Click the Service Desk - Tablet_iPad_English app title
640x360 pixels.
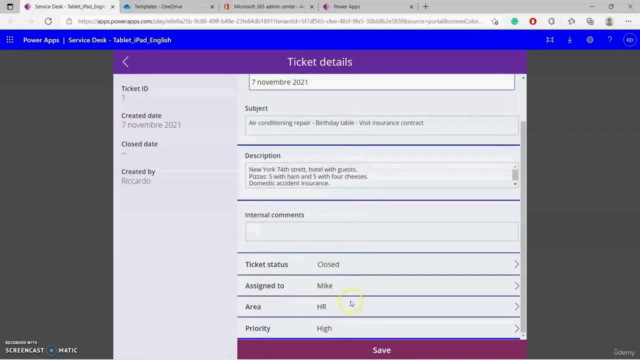120,40
